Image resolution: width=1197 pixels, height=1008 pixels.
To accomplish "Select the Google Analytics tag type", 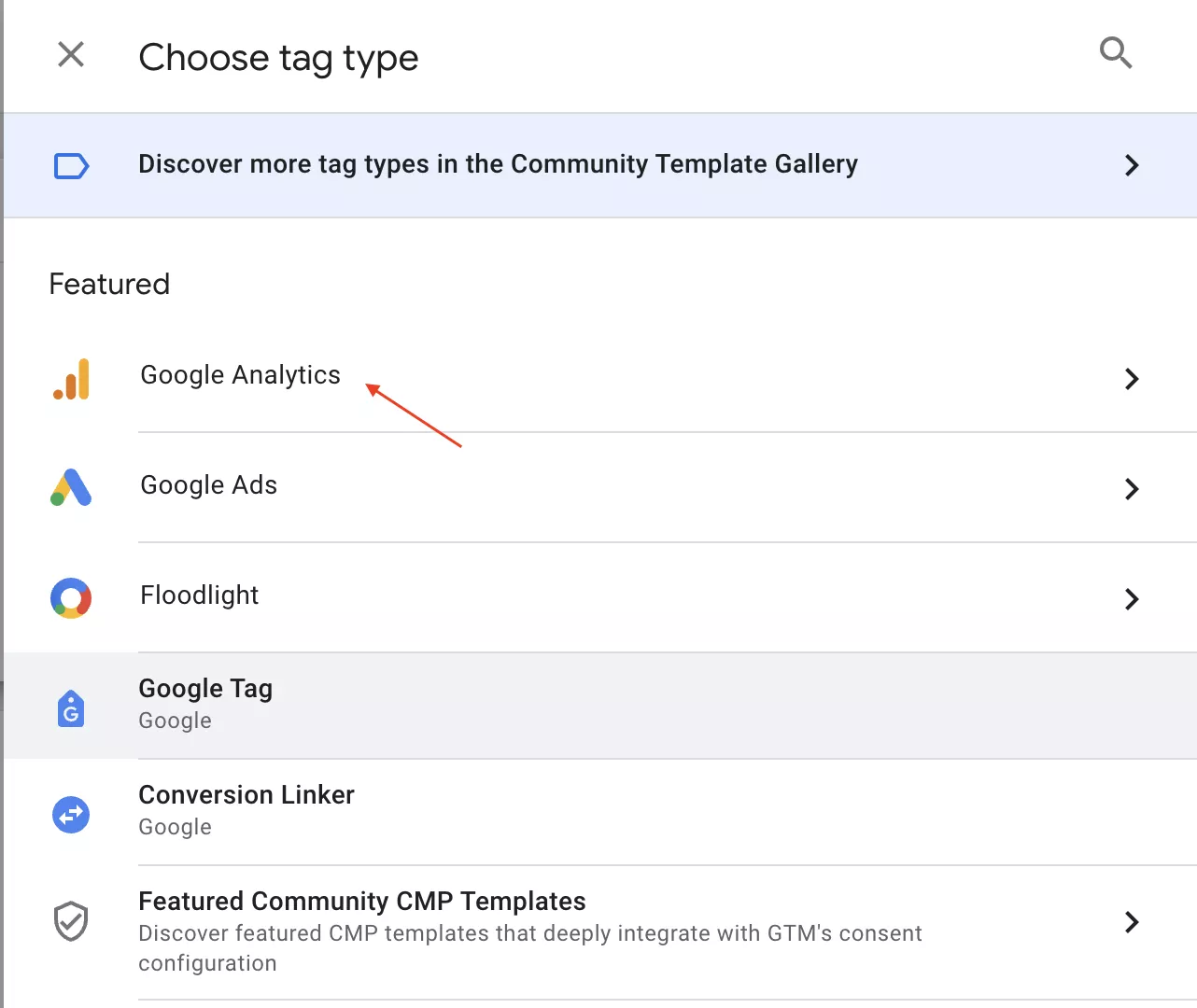I will click(600, 378).
